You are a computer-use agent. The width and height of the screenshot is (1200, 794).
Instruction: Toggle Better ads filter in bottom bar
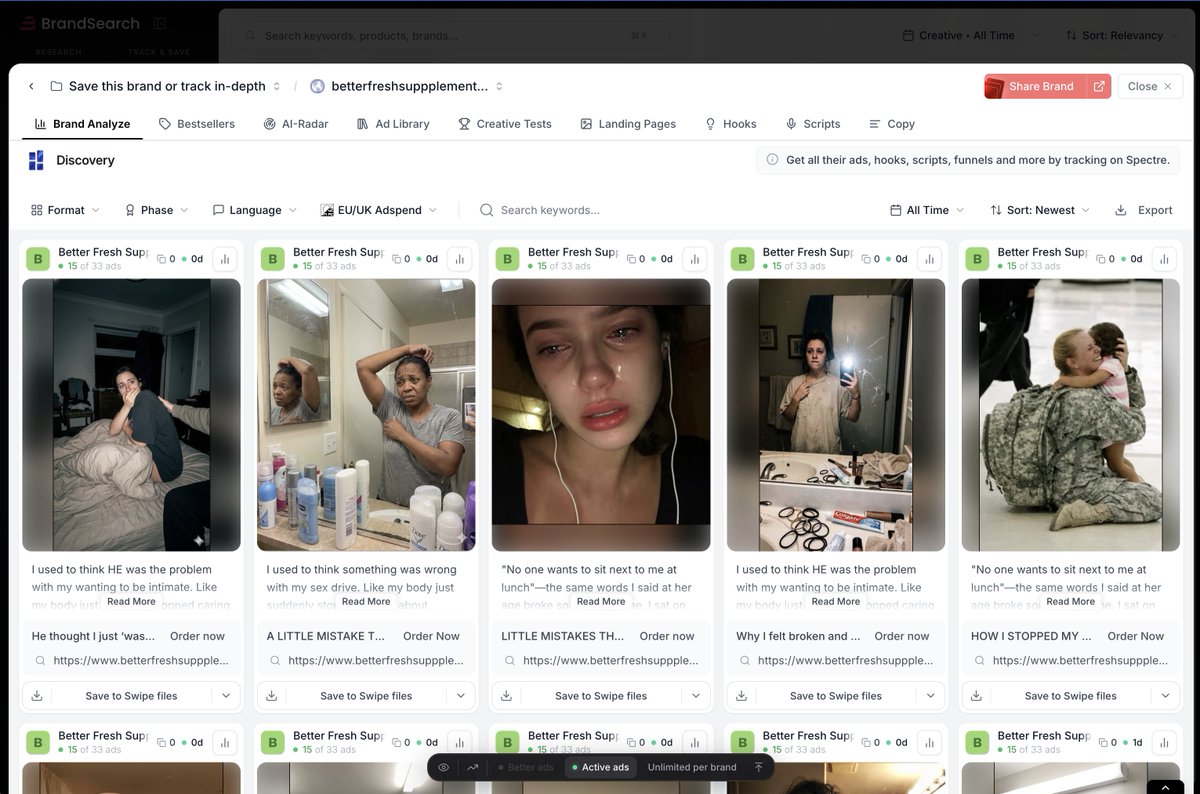[525, 767]
